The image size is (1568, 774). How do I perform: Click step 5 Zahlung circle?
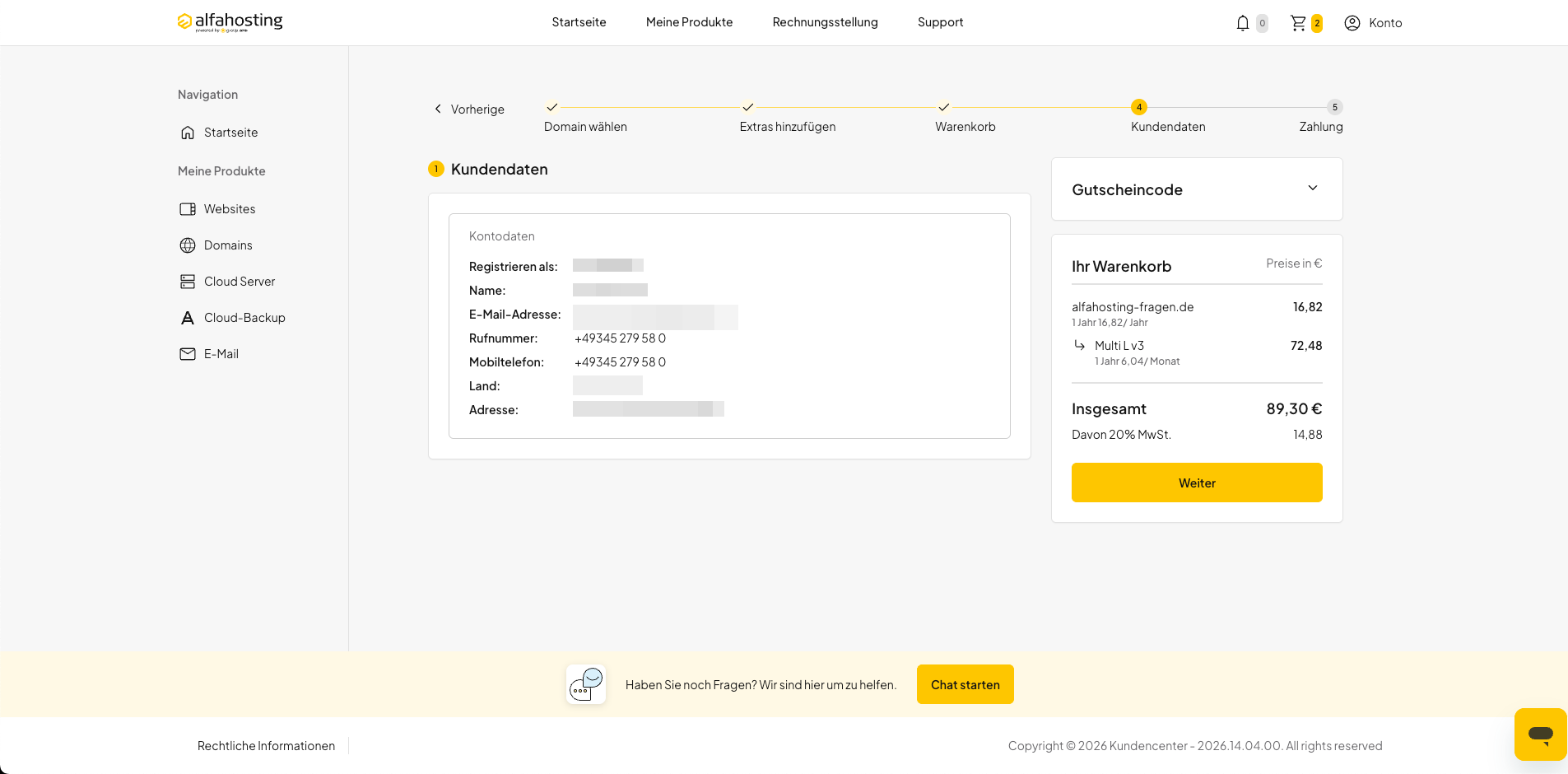pos(1335,107)
